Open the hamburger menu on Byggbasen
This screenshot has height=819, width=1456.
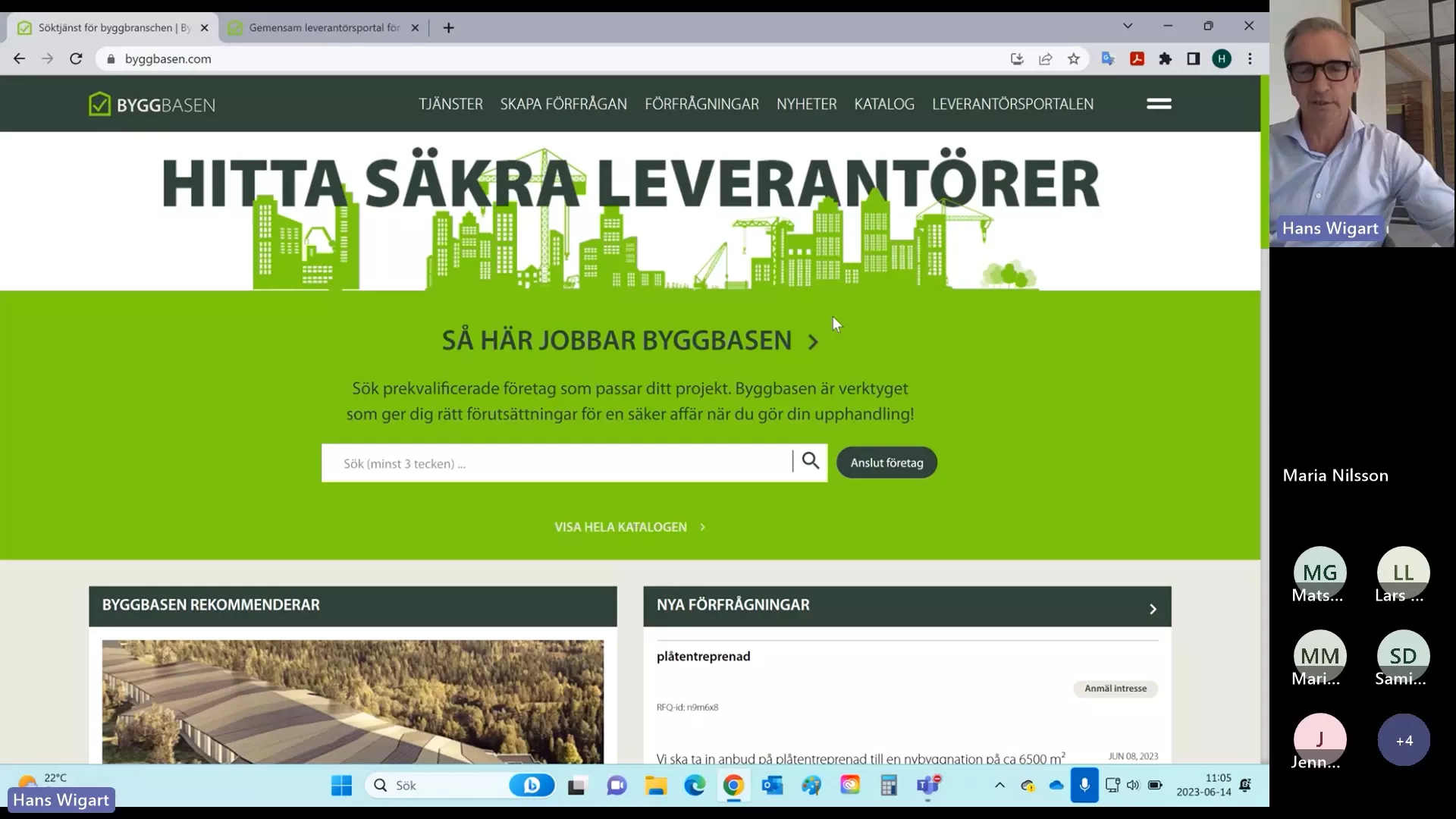tap(1159, 104)
